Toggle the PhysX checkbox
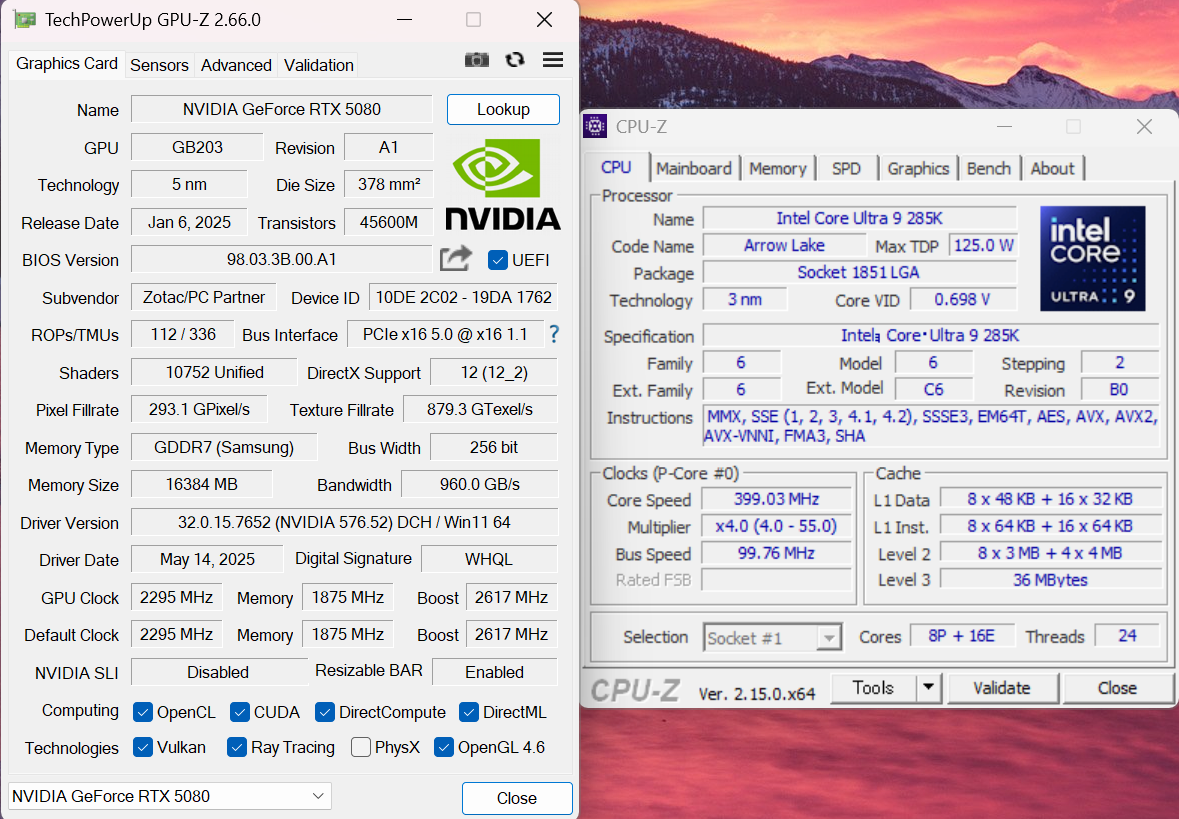Screen dimensions: 1179x819 361,747
